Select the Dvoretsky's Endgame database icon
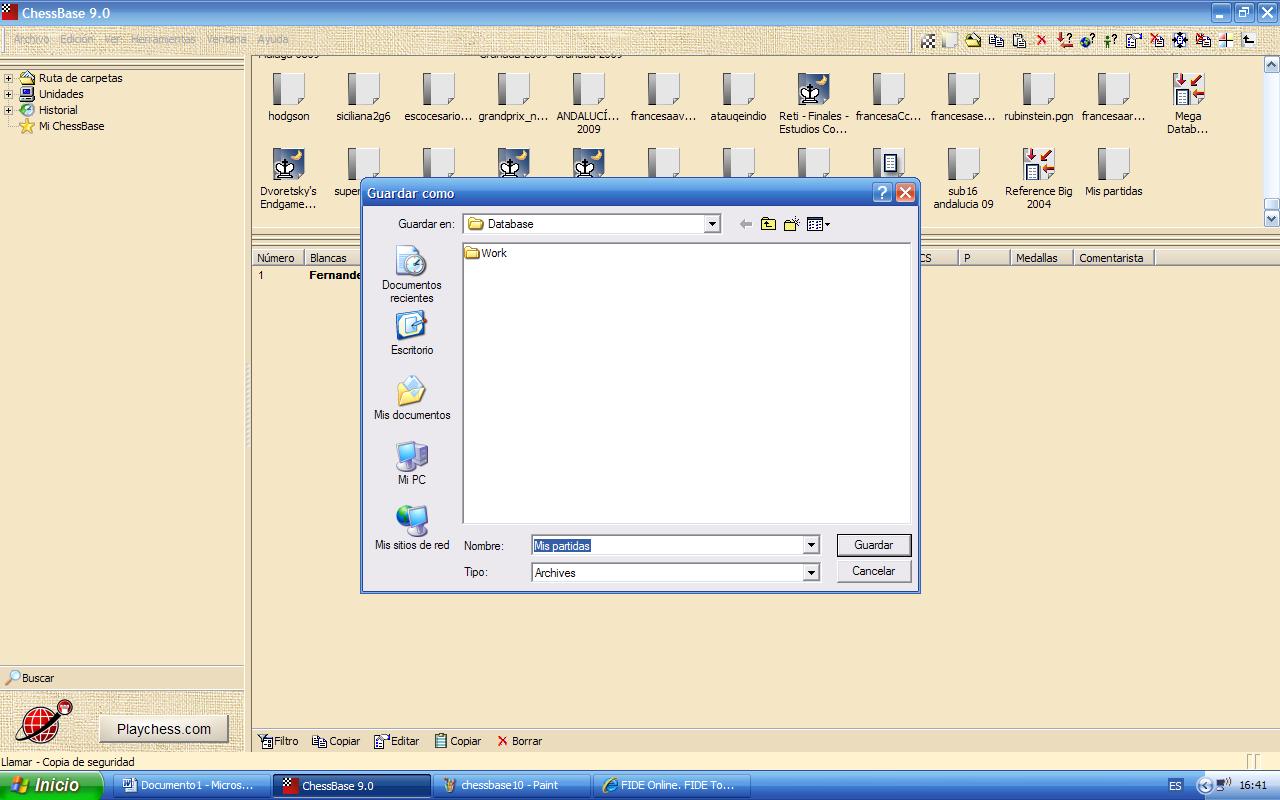The width and height of the screenshot is (1280, 800). tap(288, 164)
